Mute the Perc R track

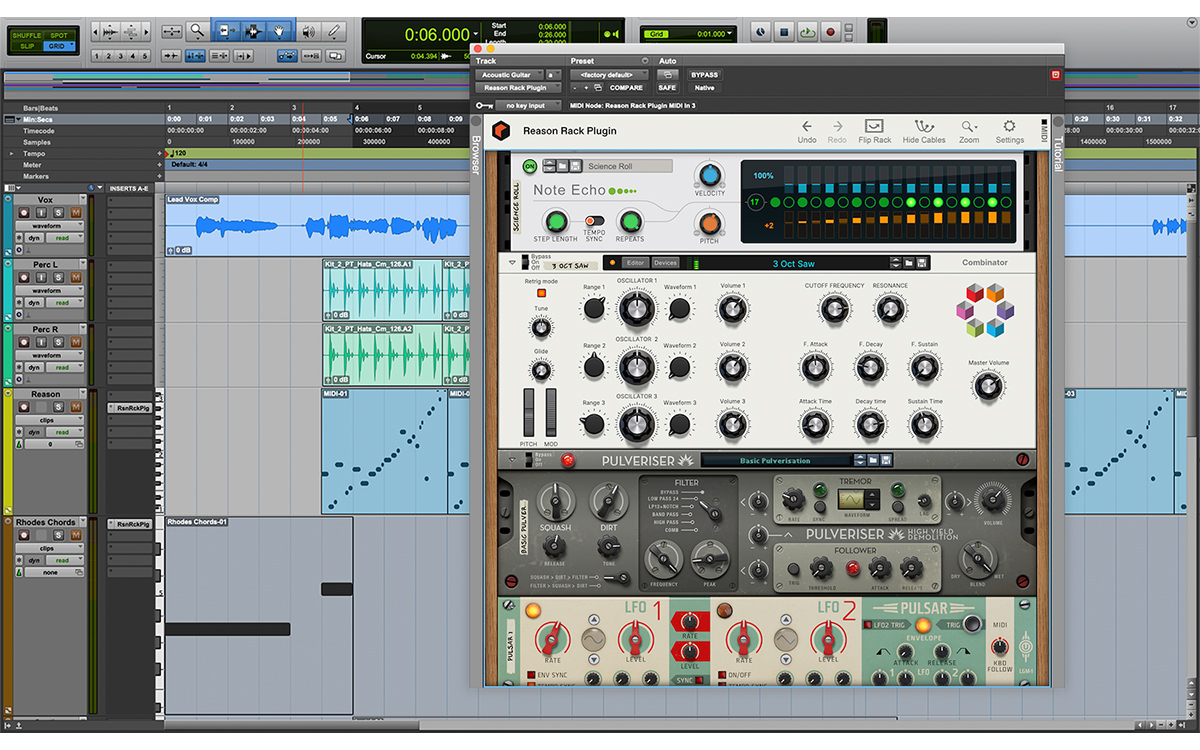[75, 342]
